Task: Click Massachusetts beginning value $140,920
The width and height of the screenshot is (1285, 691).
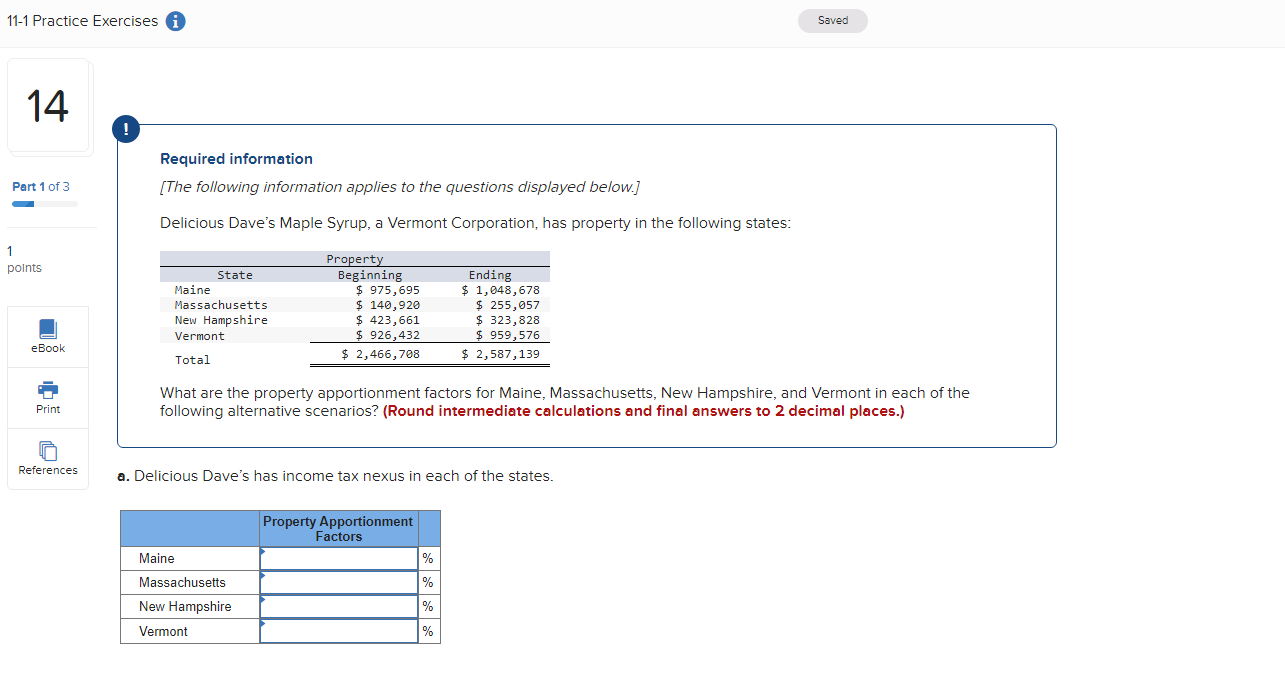Action: click(388, 305)
